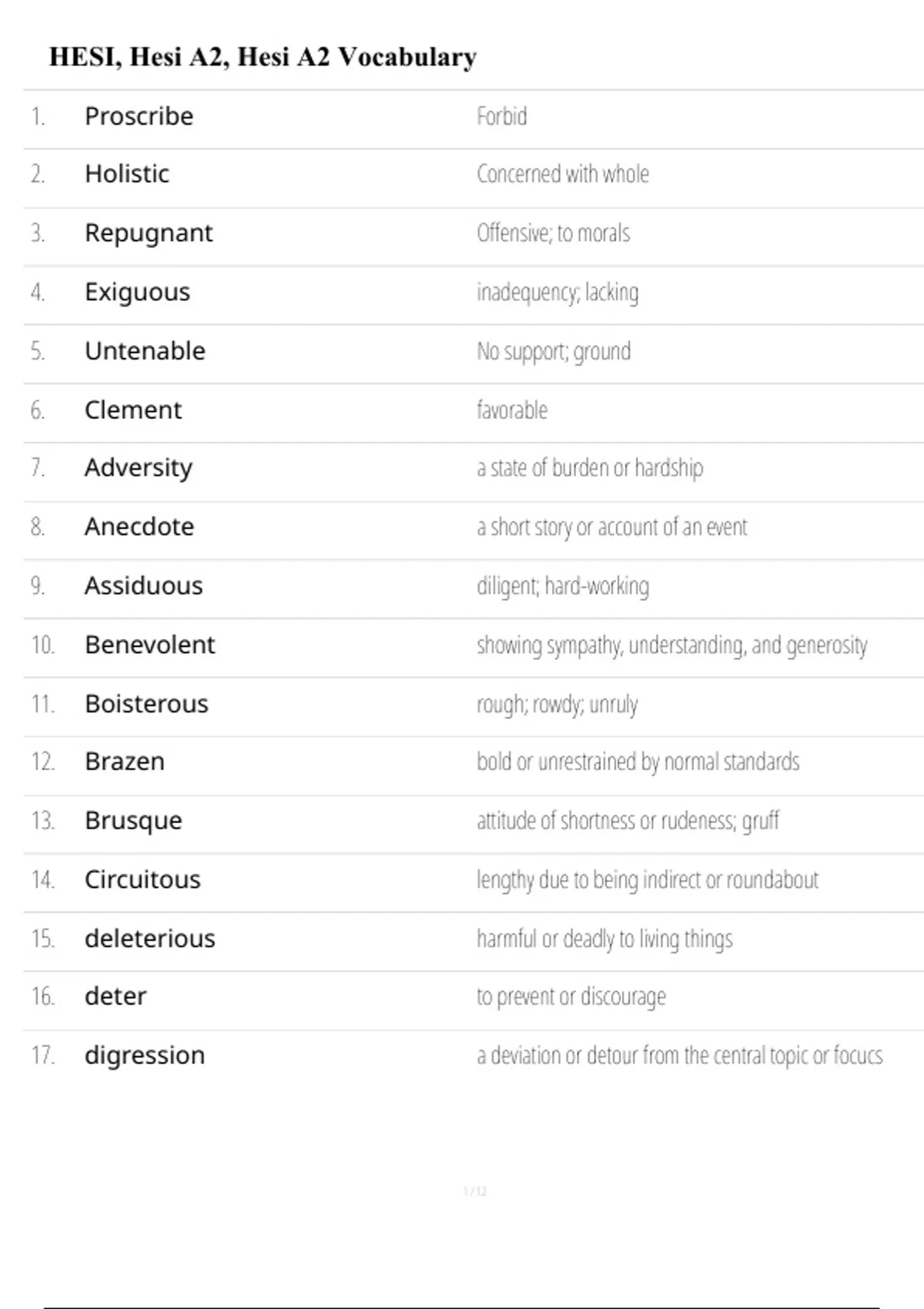This screenshot has width=924, height=1309.
Task: Select the definition 'rough; rowdy; unruly'
Action: click(x=557, y=705)
